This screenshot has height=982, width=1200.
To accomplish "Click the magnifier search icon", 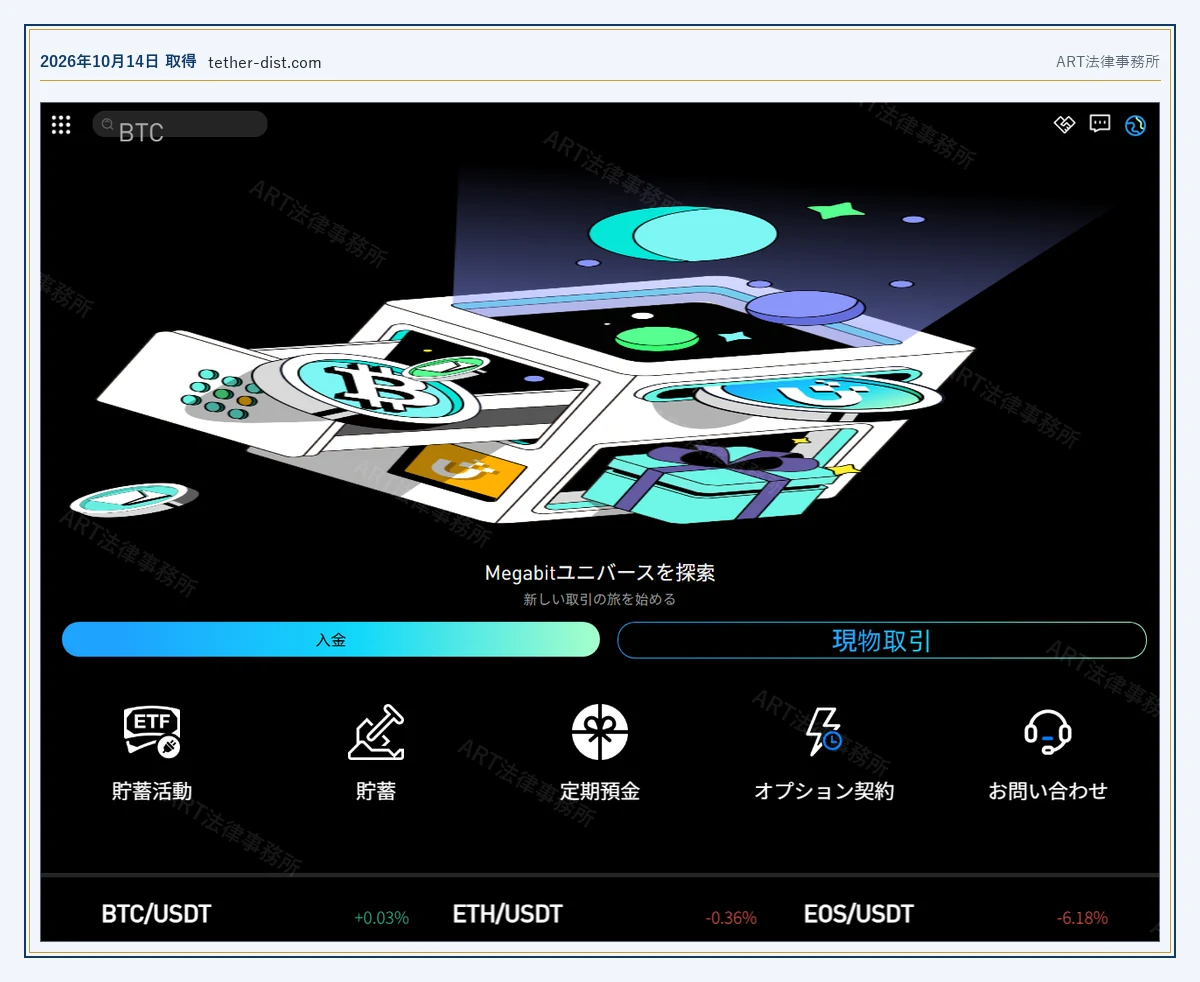I will pyautogui.click(x=107, y=124).
